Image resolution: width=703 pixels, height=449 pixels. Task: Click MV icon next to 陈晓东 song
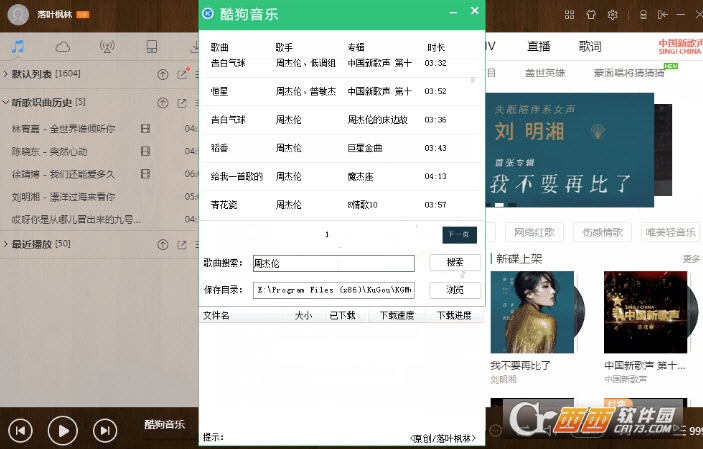coord(145,151)
